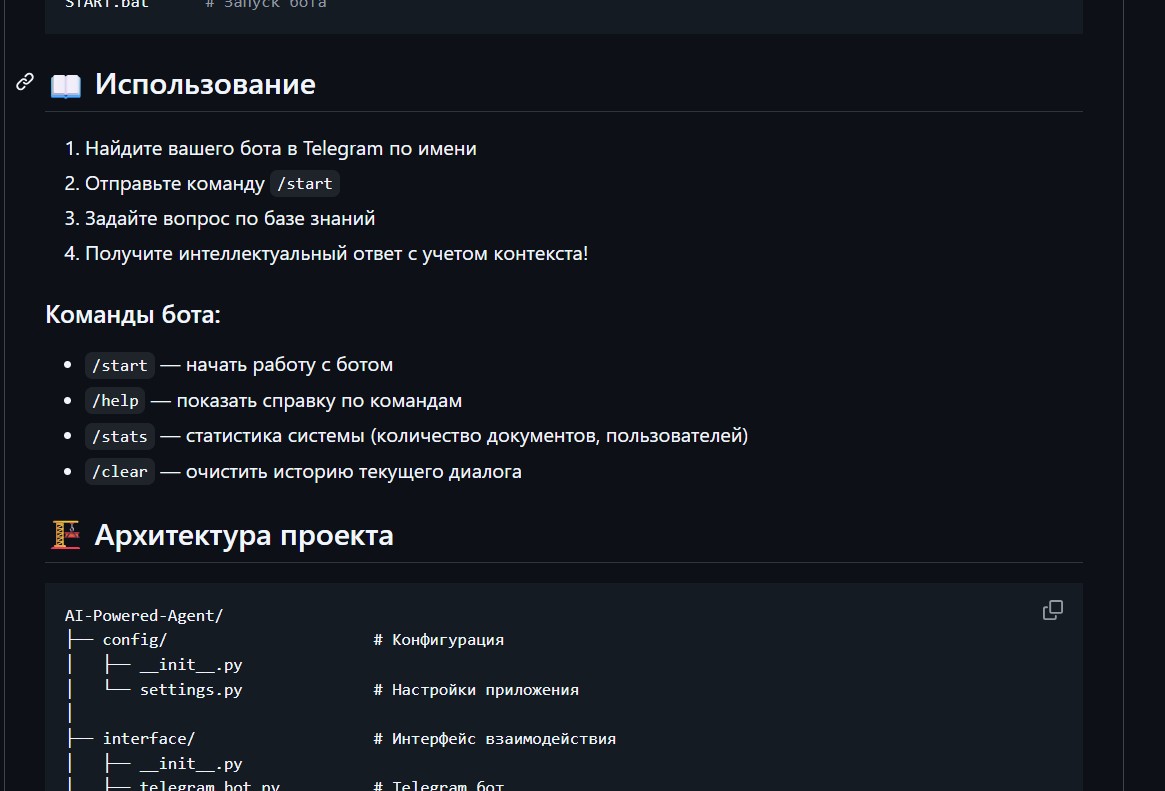The image size is (1165, 791).
Task: Click the AI-Powered-Agent/ root folder line
Action: (144, 615)
